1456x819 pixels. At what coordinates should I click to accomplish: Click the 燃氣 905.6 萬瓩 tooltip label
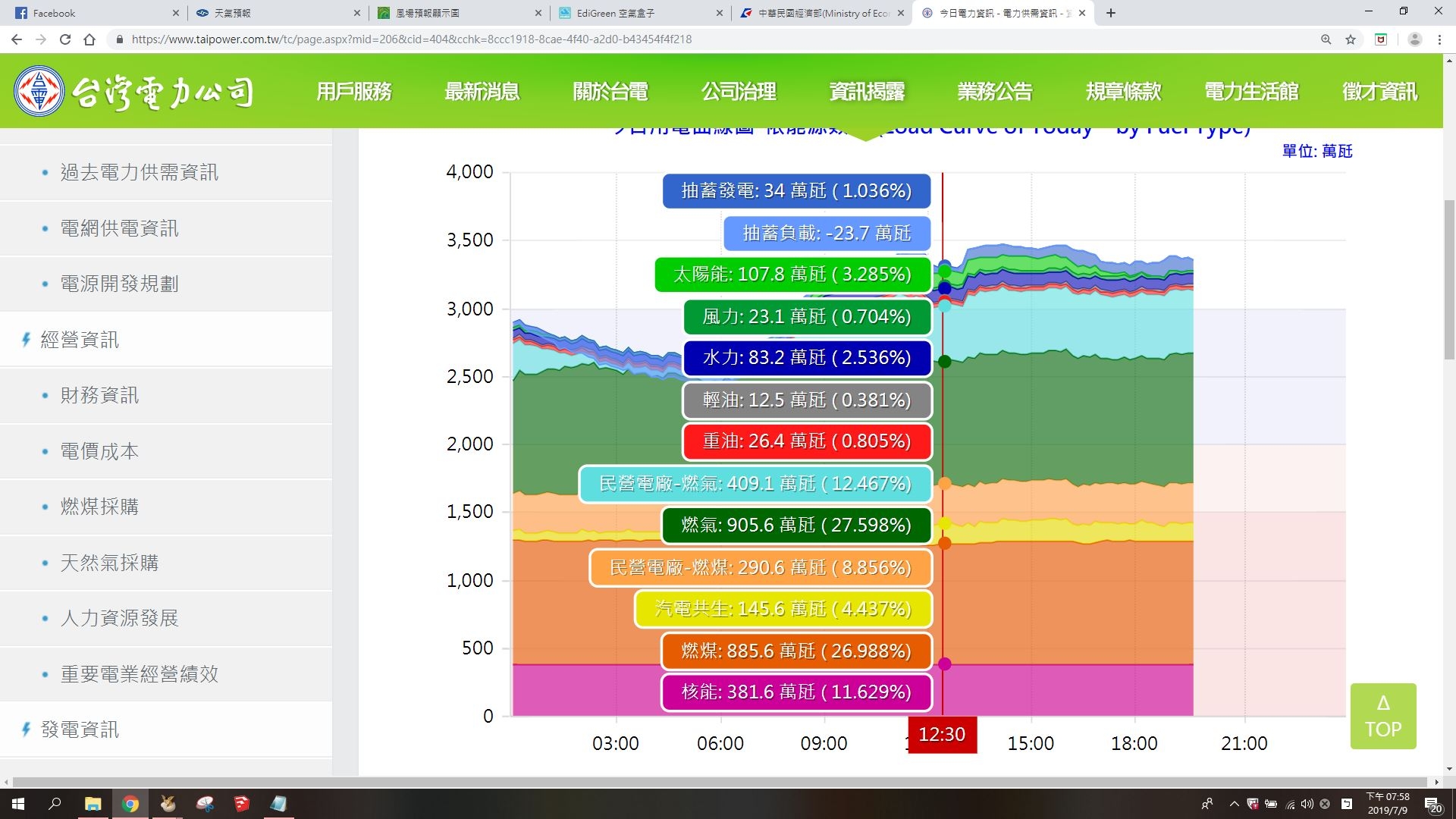pos(796,526)
